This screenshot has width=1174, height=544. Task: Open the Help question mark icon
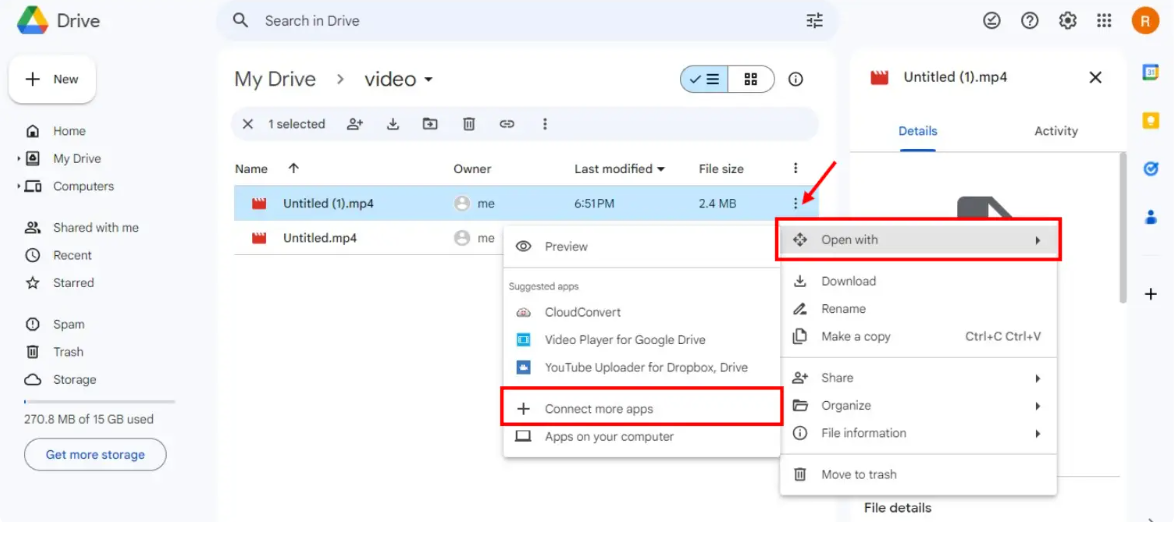click(1029, 21)
